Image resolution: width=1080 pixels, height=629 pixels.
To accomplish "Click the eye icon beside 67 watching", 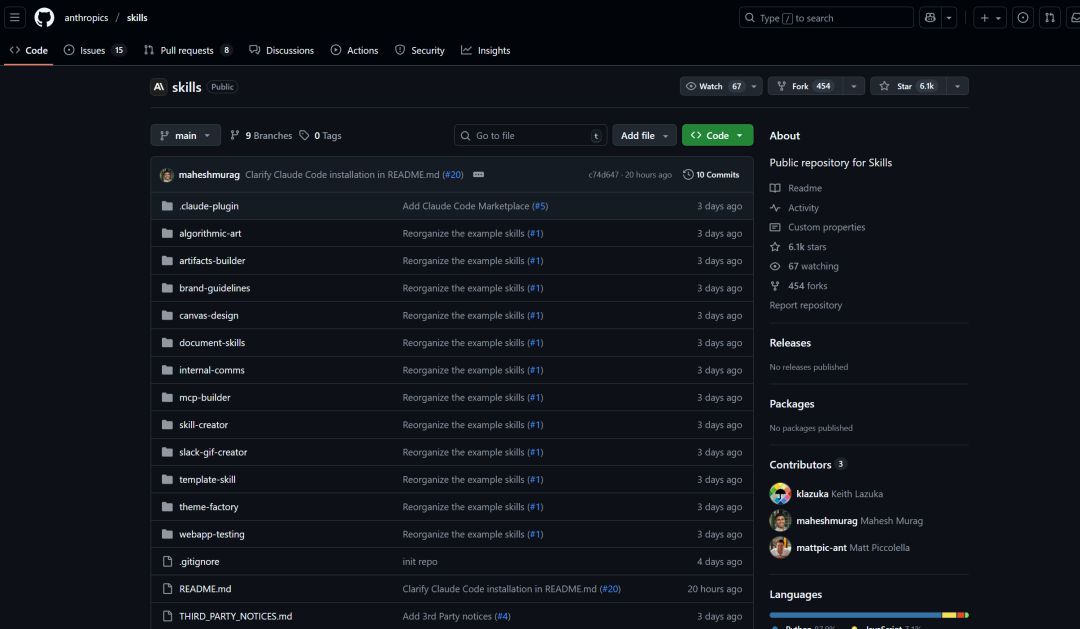I will pos(775,266).
